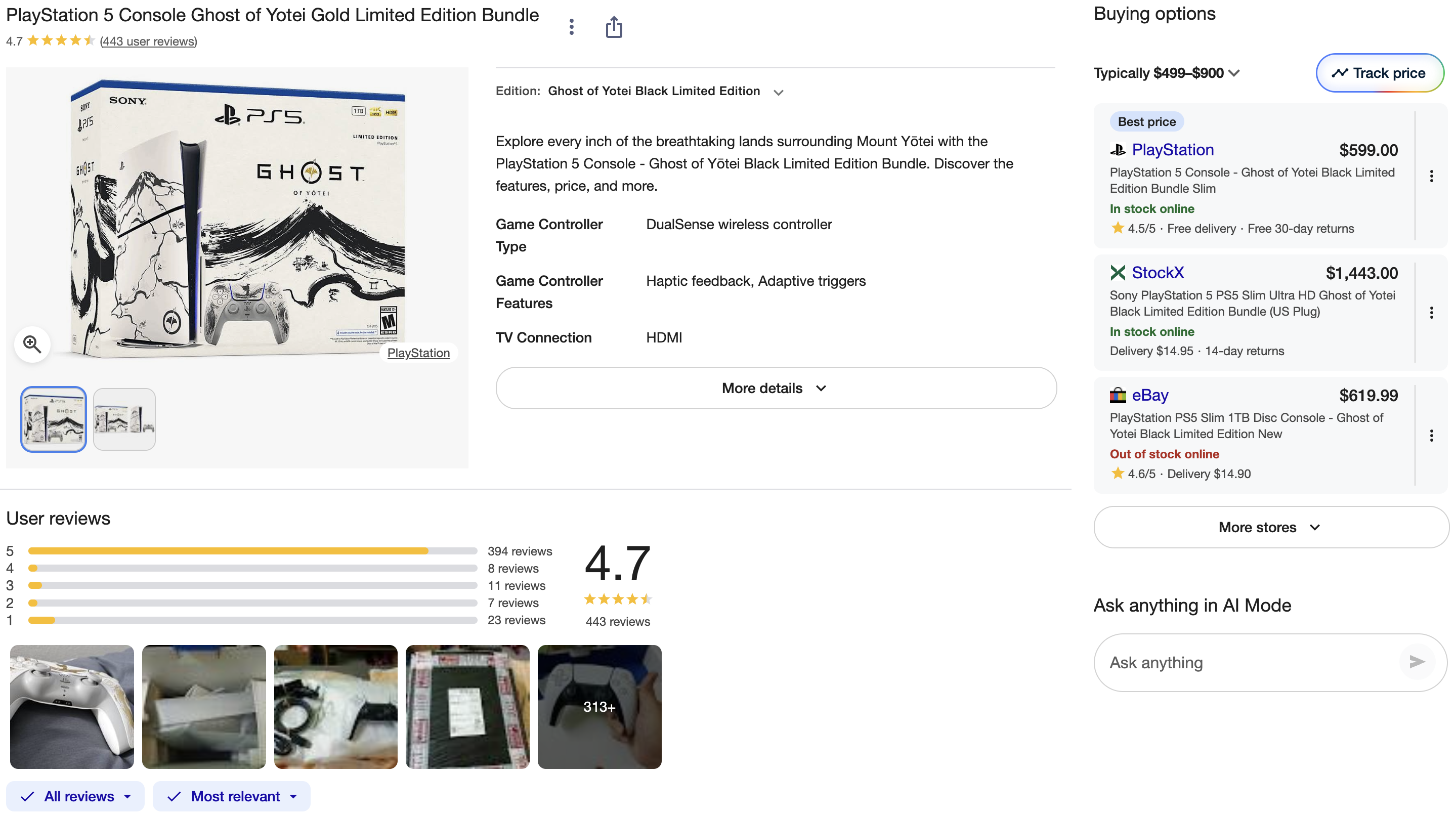Click the 5-star rating bar
1456x817 pixels.
click(x=252, y=551)
